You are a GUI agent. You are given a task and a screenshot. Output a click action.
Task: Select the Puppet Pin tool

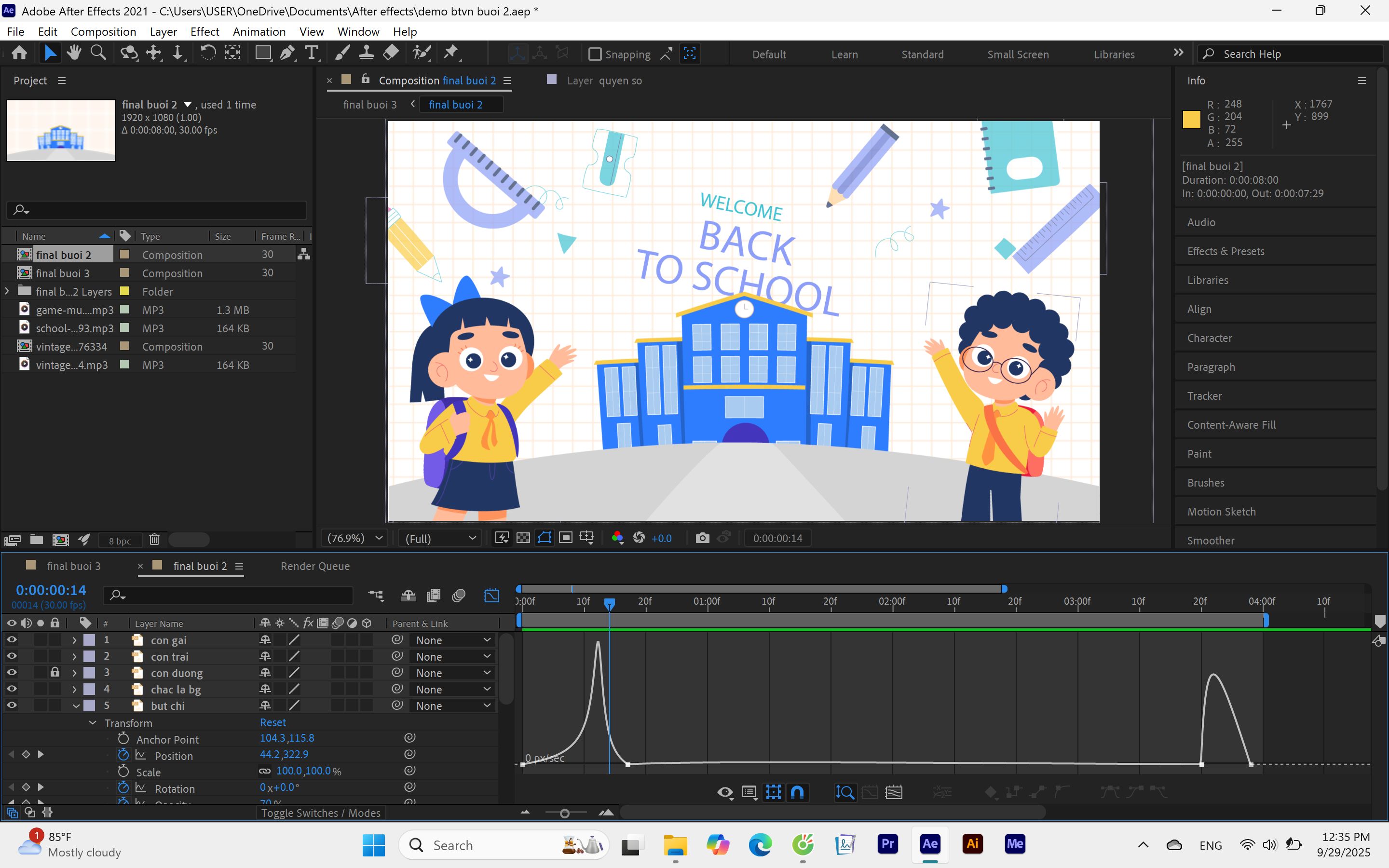pyautogui.click(x=451, y=54)
